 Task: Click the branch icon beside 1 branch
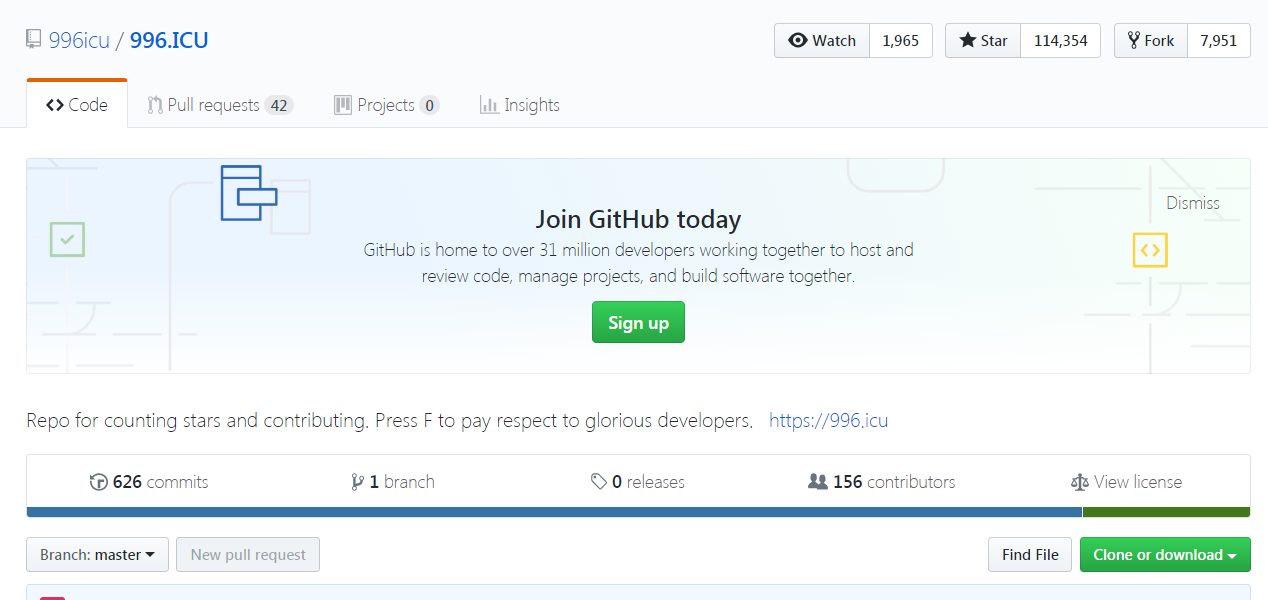[357, 482]
